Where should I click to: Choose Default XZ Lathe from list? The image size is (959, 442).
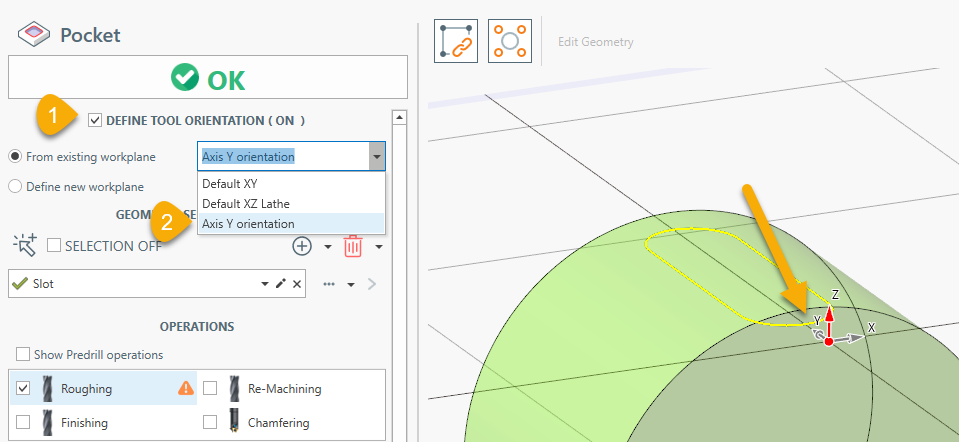click(246, 204)
